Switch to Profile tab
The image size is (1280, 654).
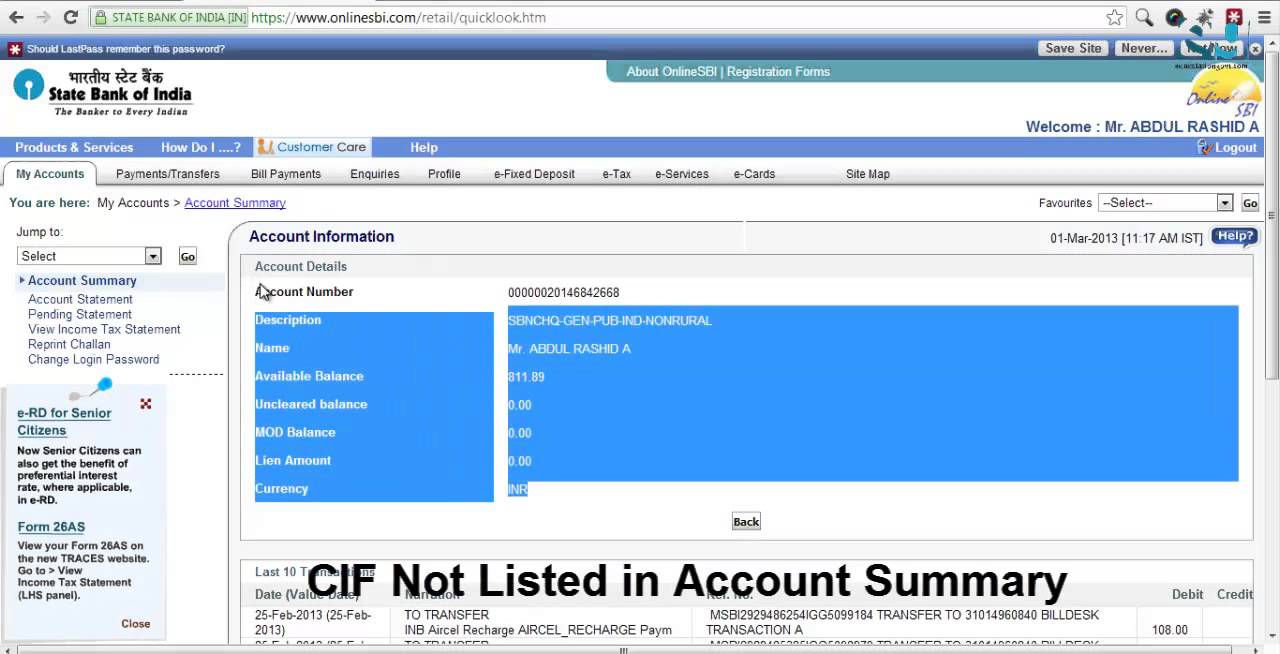click(x=444, y=174)
